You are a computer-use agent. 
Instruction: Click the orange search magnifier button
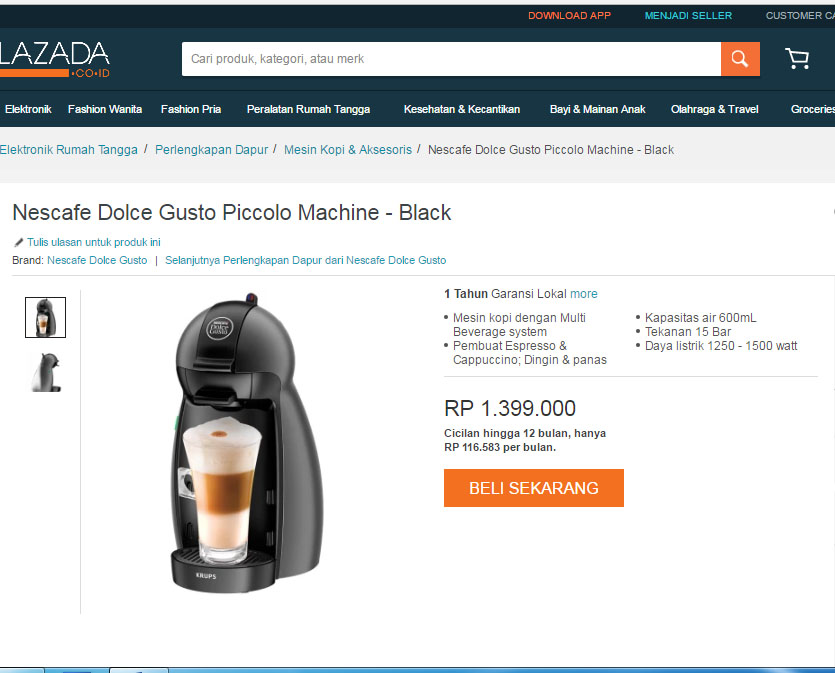click(740, 59)
